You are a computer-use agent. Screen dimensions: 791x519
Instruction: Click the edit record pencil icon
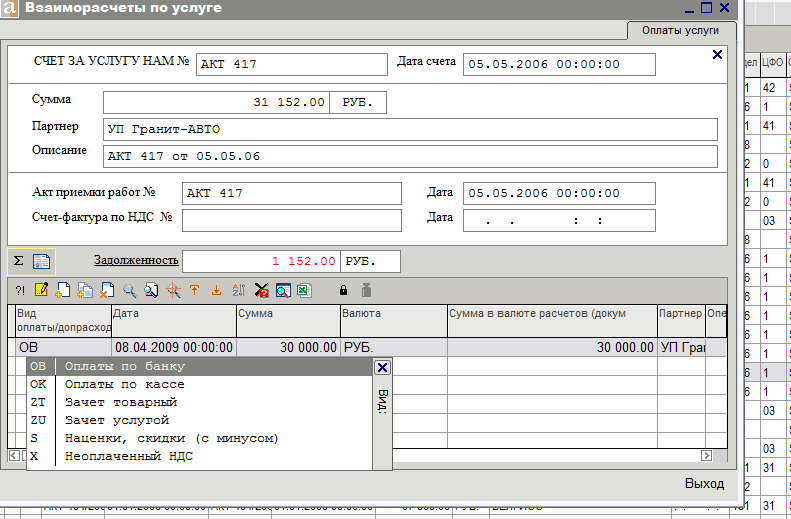[x=41, y=290]
